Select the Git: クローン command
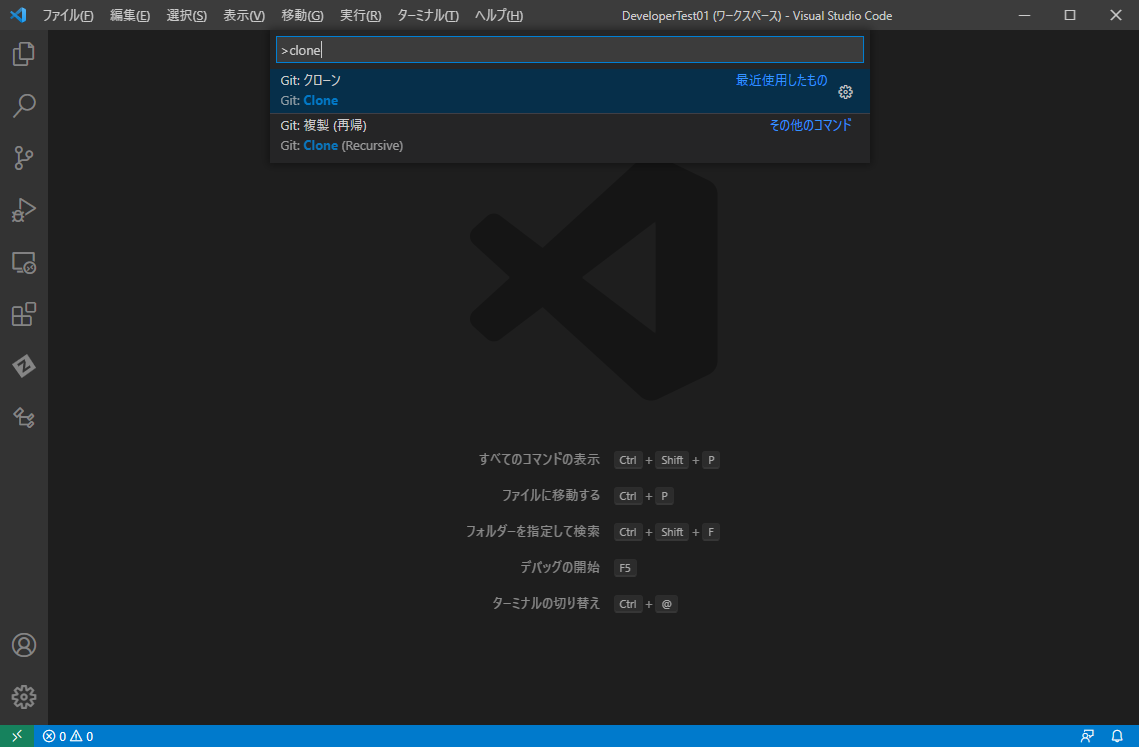Image resolution: width=1139 pixels, height=747 pixels. [x=570, y=90]
